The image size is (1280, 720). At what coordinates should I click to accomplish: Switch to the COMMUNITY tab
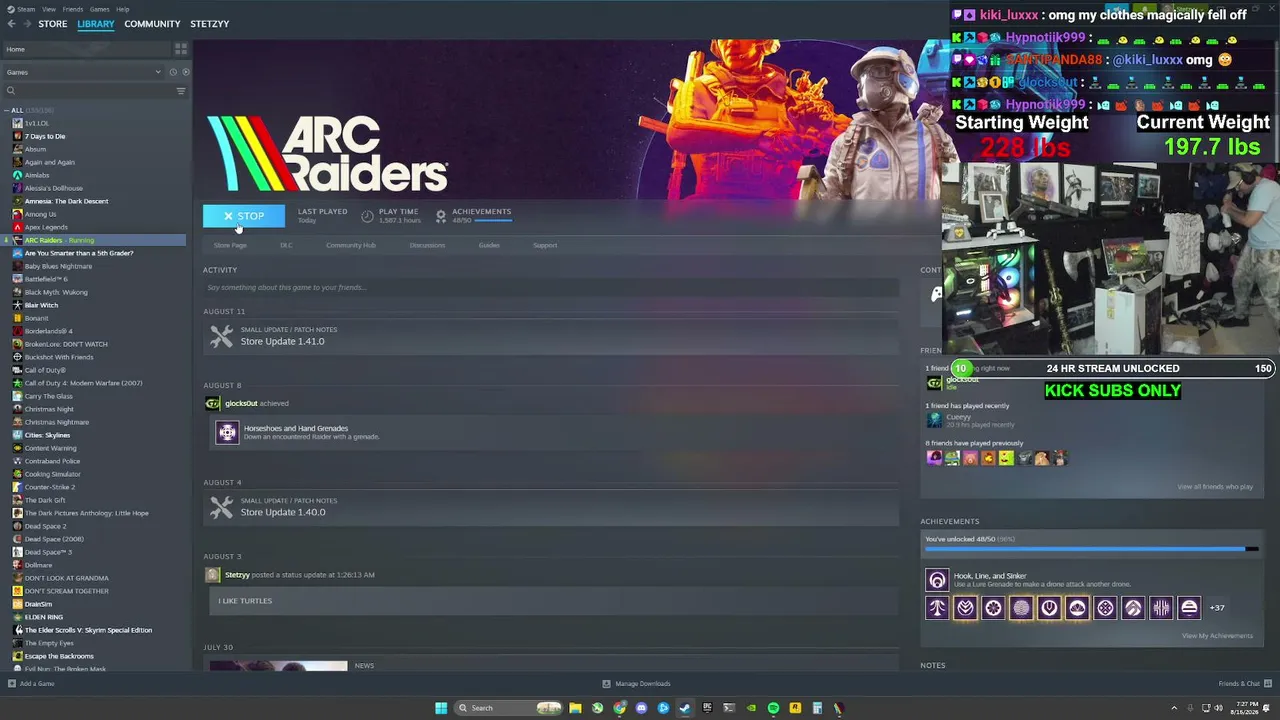(152, 24)
